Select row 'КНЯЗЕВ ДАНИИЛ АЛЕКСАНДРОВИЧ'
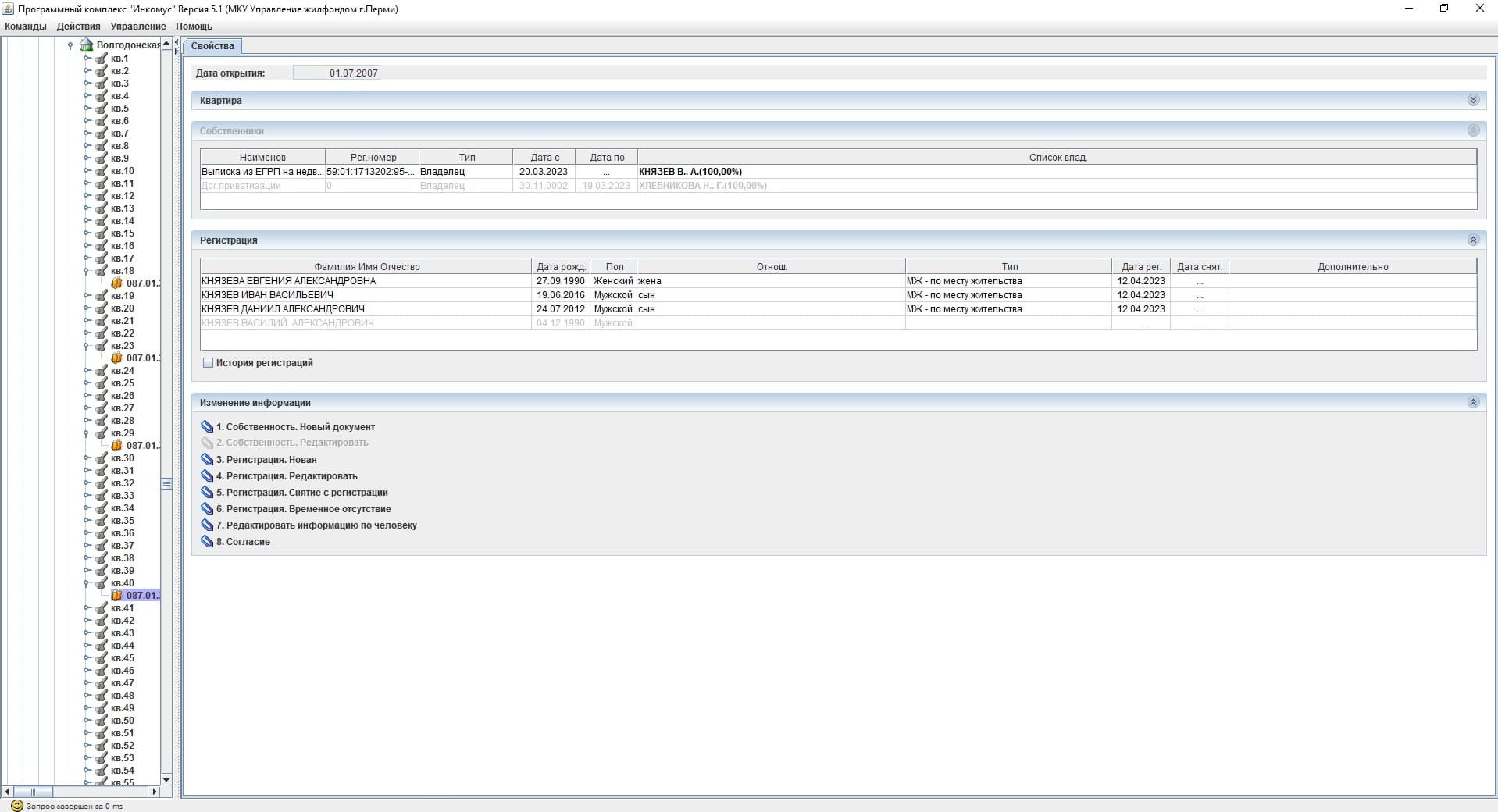This screenshot has width=1498, height=812. pyautogui.click(x=838, y=309)
